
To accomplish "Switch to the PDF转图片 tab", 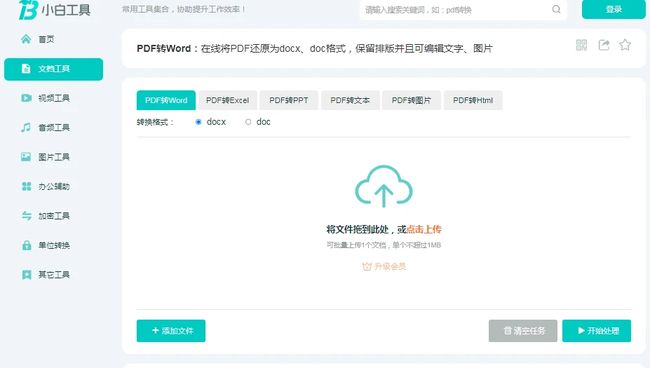I will [x=411, y=100].
